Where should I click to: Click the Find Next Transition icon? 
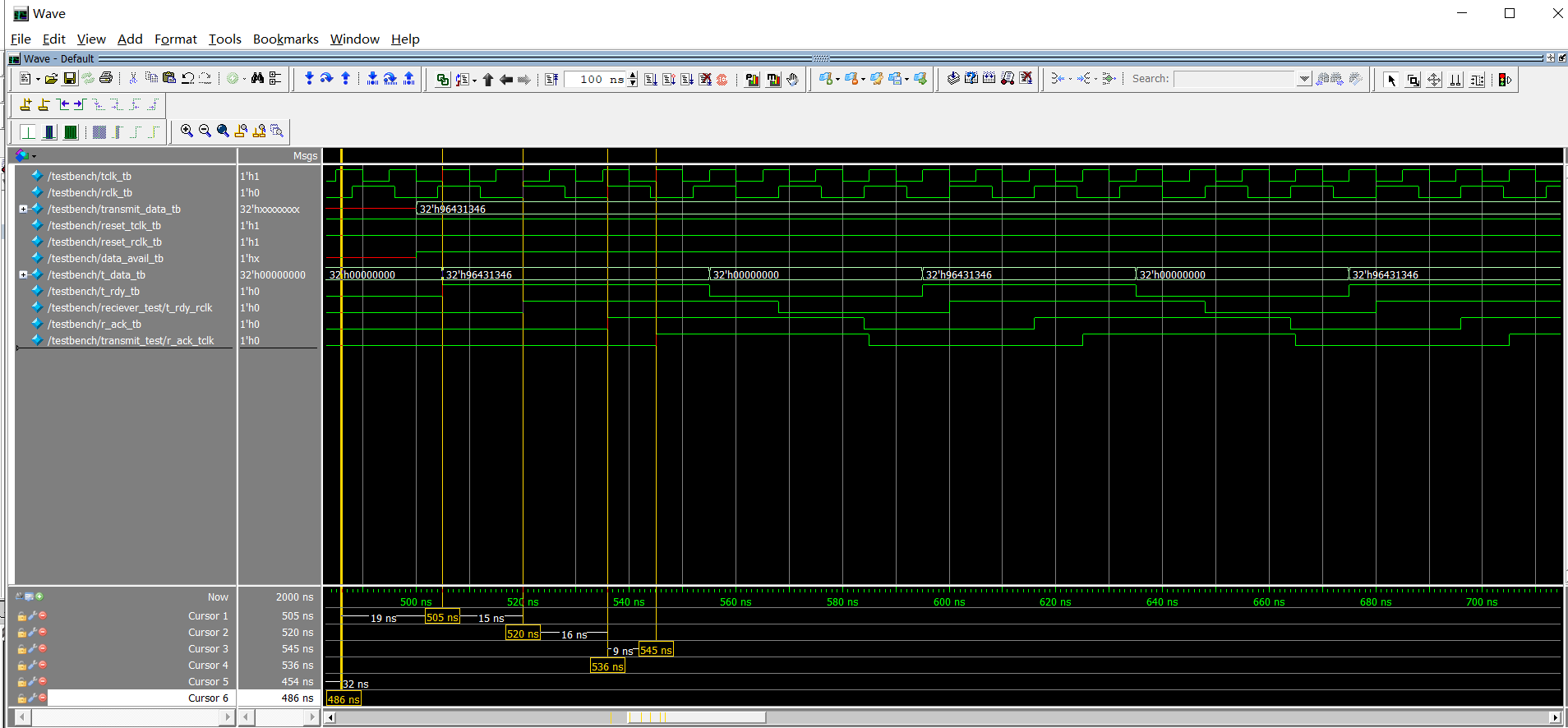coord(80,105)
